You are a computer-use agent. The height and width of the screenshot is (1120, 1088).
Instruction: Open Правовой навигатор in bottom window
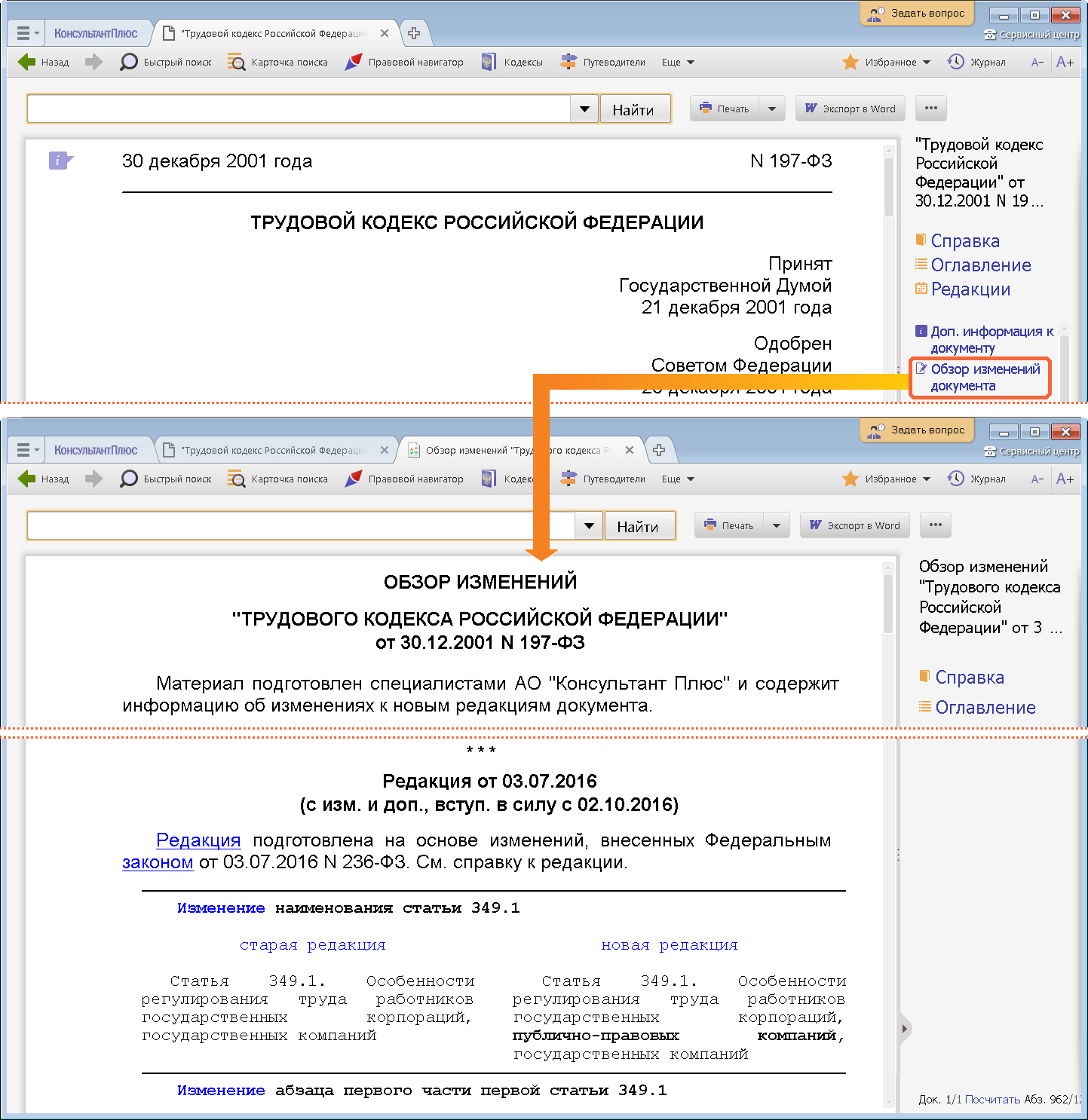click(x=404, y=479)
